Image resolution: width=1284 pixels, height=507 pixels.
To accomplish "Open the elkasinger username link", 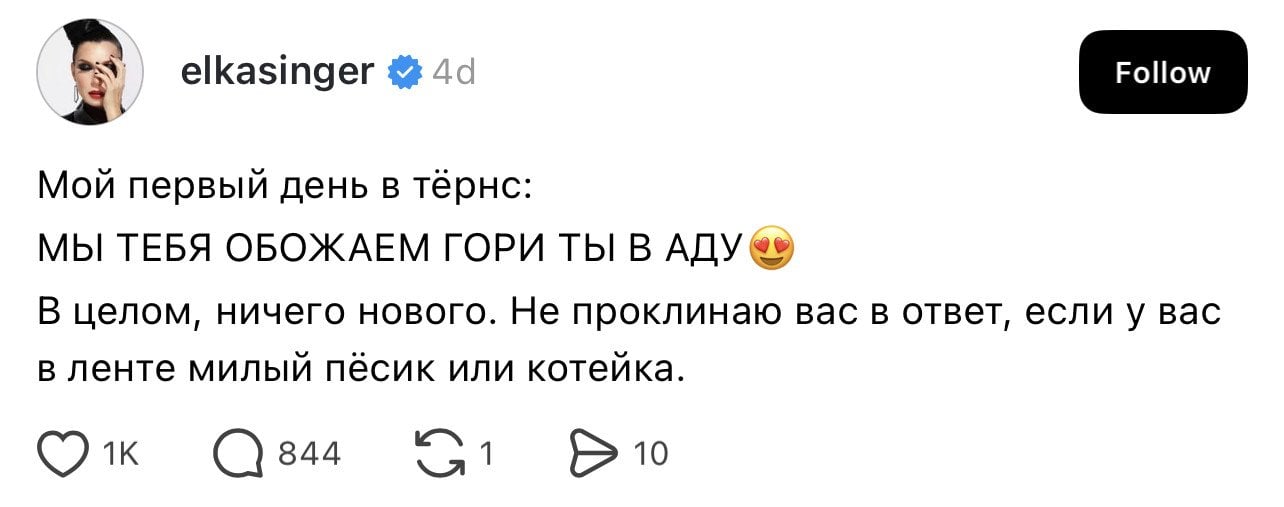I will 279,72.
